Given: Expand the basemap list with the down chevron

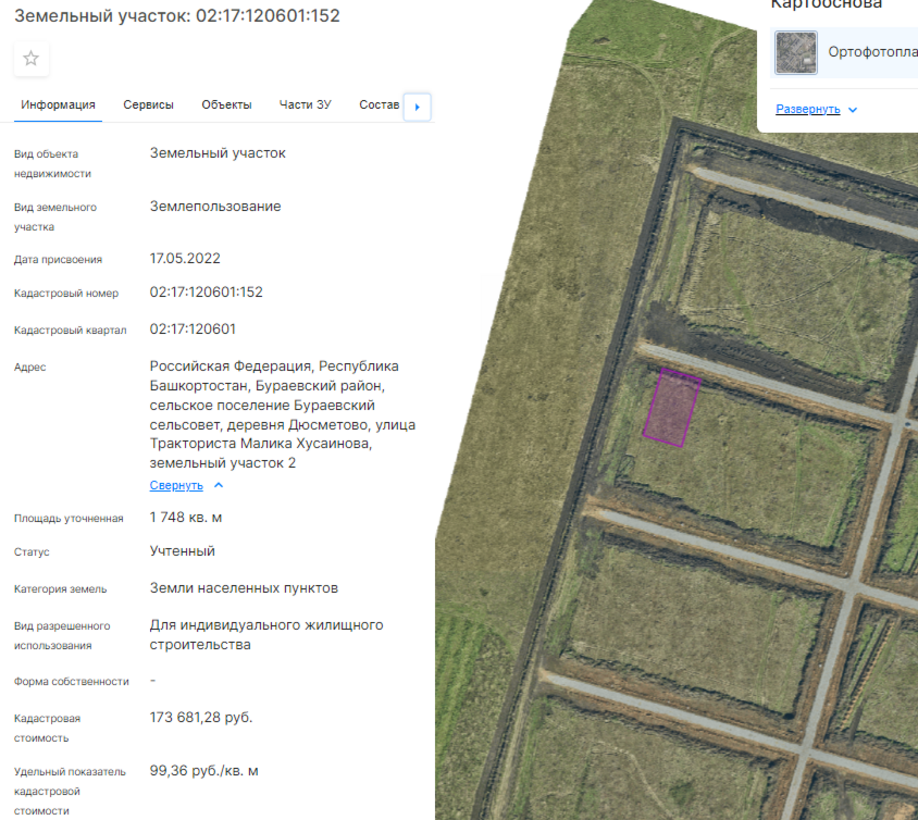Looking at the screenshot, I should pos(853,110).
